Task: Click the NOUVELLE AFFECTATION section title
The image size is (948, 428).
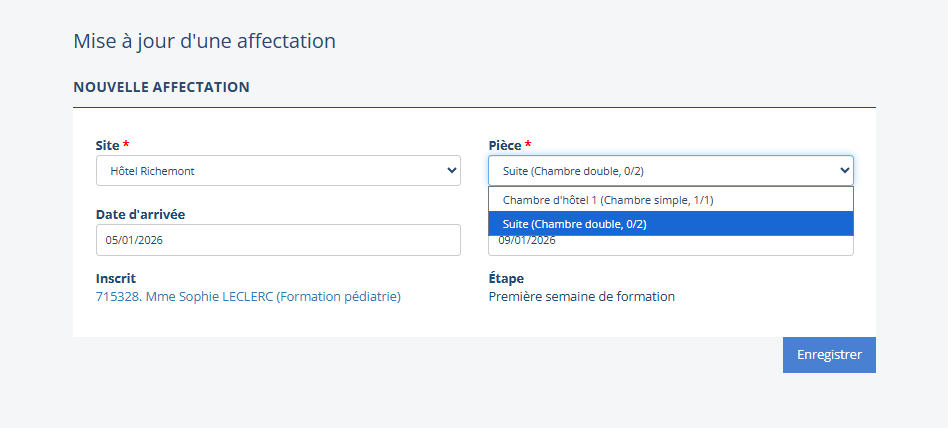Action: pyautogui.click(x=161, y=88)
